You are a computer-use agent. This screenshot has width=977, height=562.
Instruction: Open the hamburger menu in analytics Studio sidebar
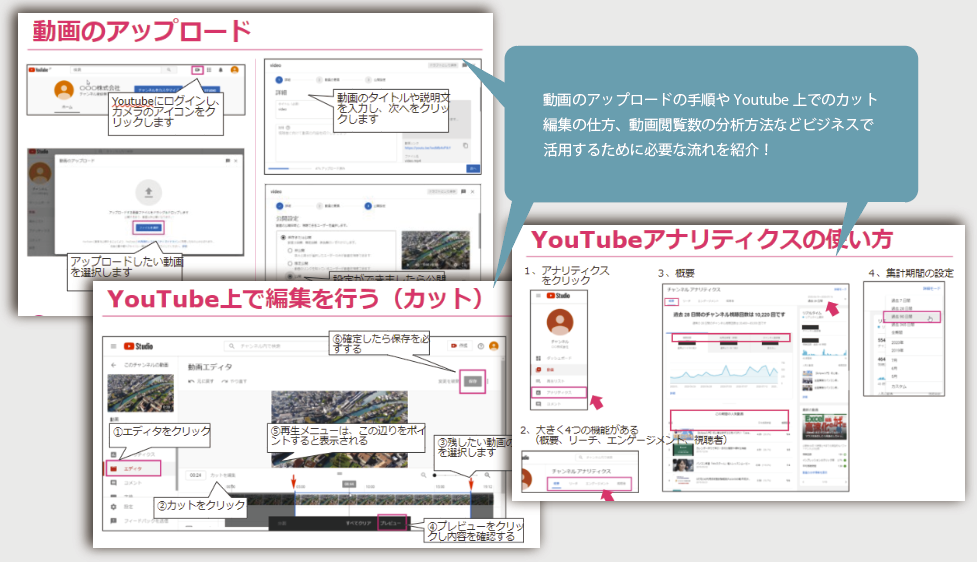click(x=538, y=295)
